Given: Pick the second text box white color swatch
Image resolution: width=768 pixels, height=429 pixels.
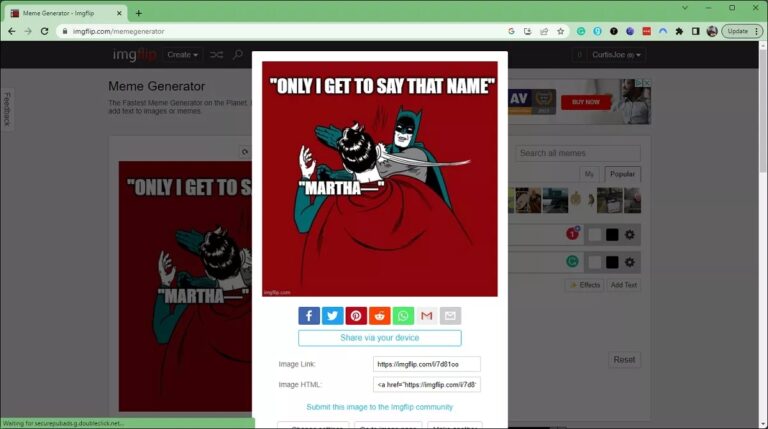Looking at the screenshot, I should coord(595,262).
